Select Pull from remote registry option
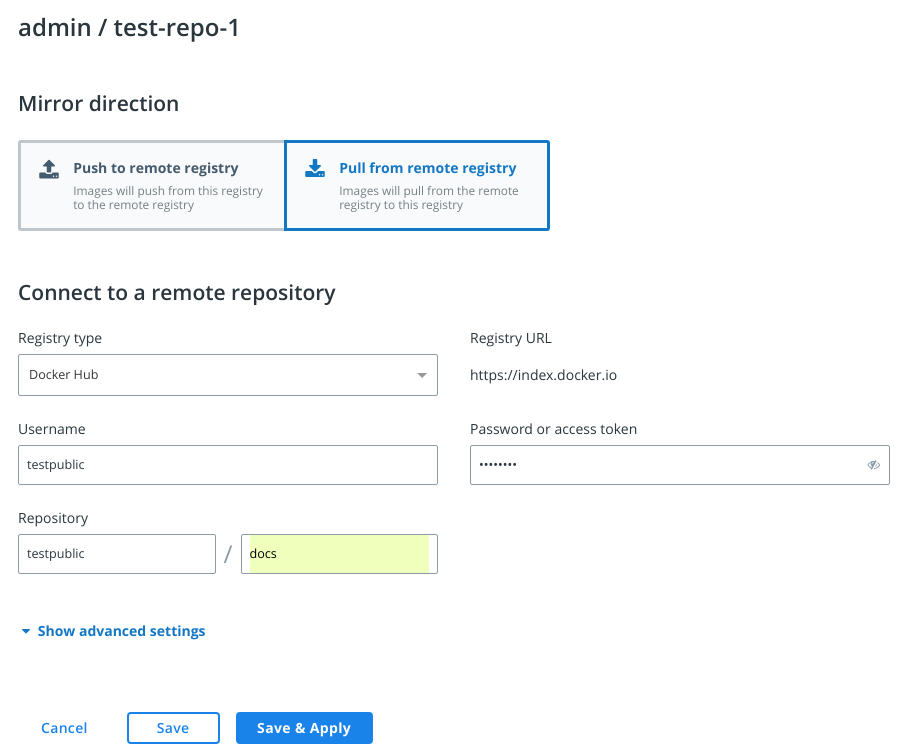Image resolution: width=916 pixels, height=752 pixels. (417, 186)
